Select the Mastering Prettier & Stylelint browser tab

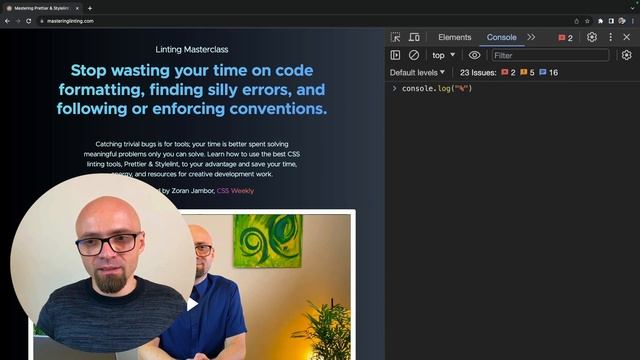click(42, 8)
